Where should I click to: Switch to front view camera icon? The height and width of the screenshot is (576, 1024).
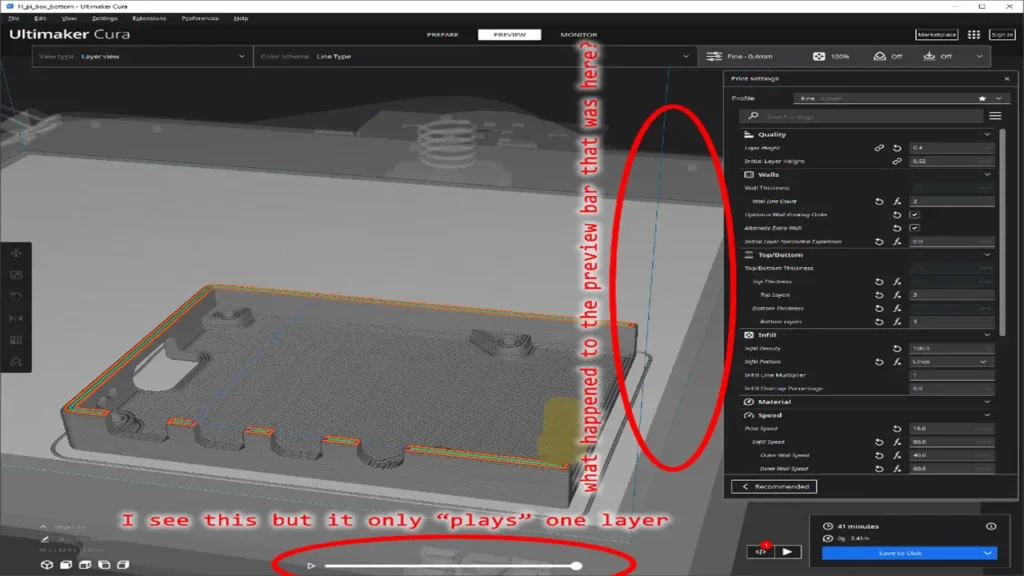pyautogui.click(x=66, y=565)
